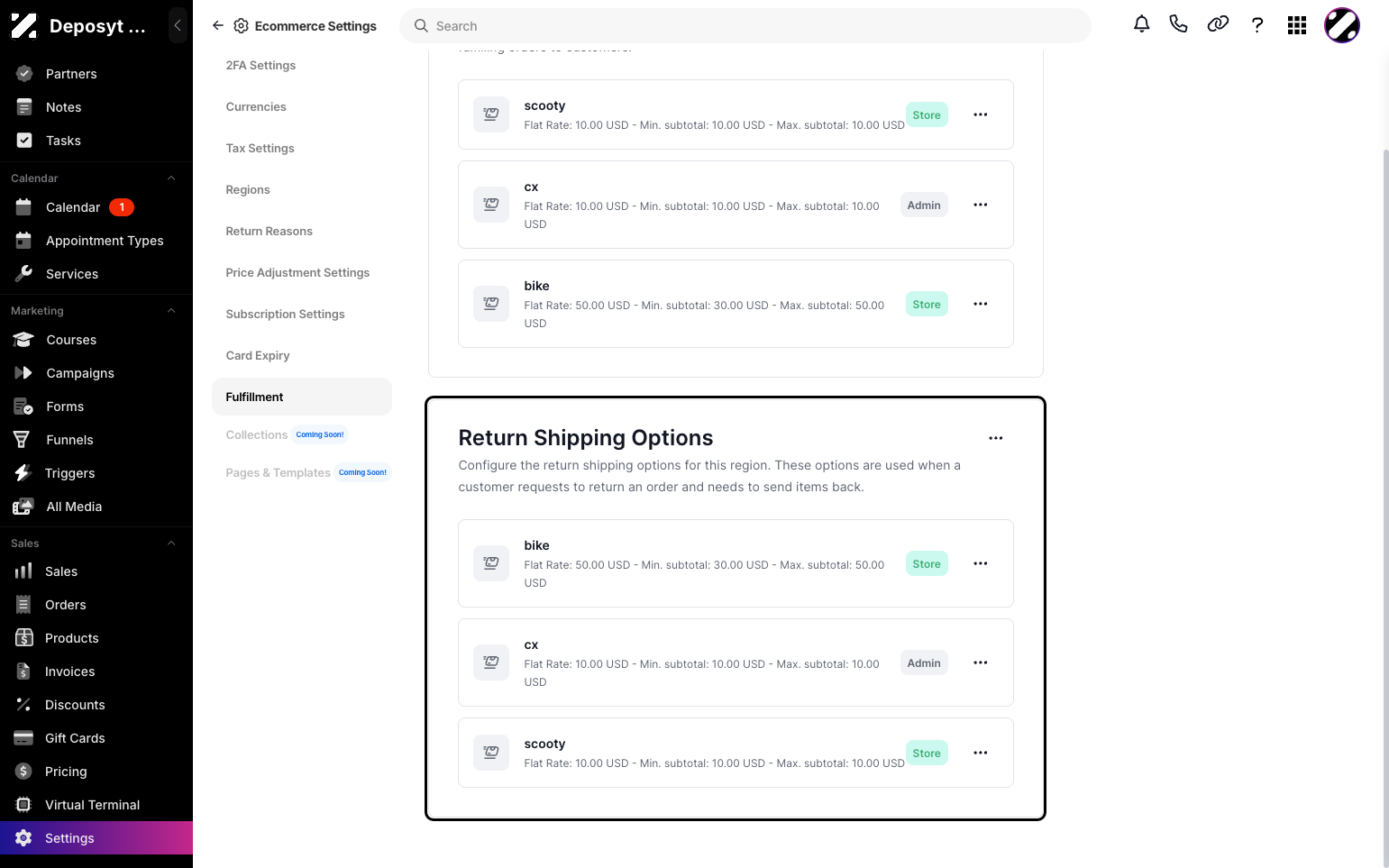This screenshot has height=868, width=1389.
Task: Click the gear icon next to Ecommerce Settings
Action: tap(241, 26)
